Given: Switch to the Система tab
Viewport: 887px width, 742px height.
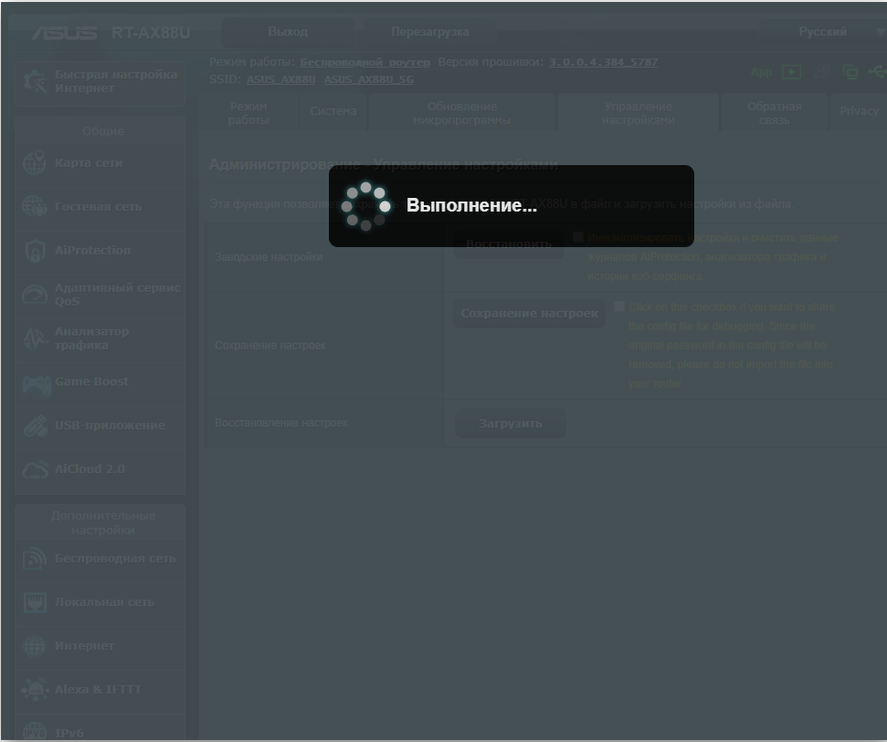Looking at the screenshot, I should pos(333,111).
